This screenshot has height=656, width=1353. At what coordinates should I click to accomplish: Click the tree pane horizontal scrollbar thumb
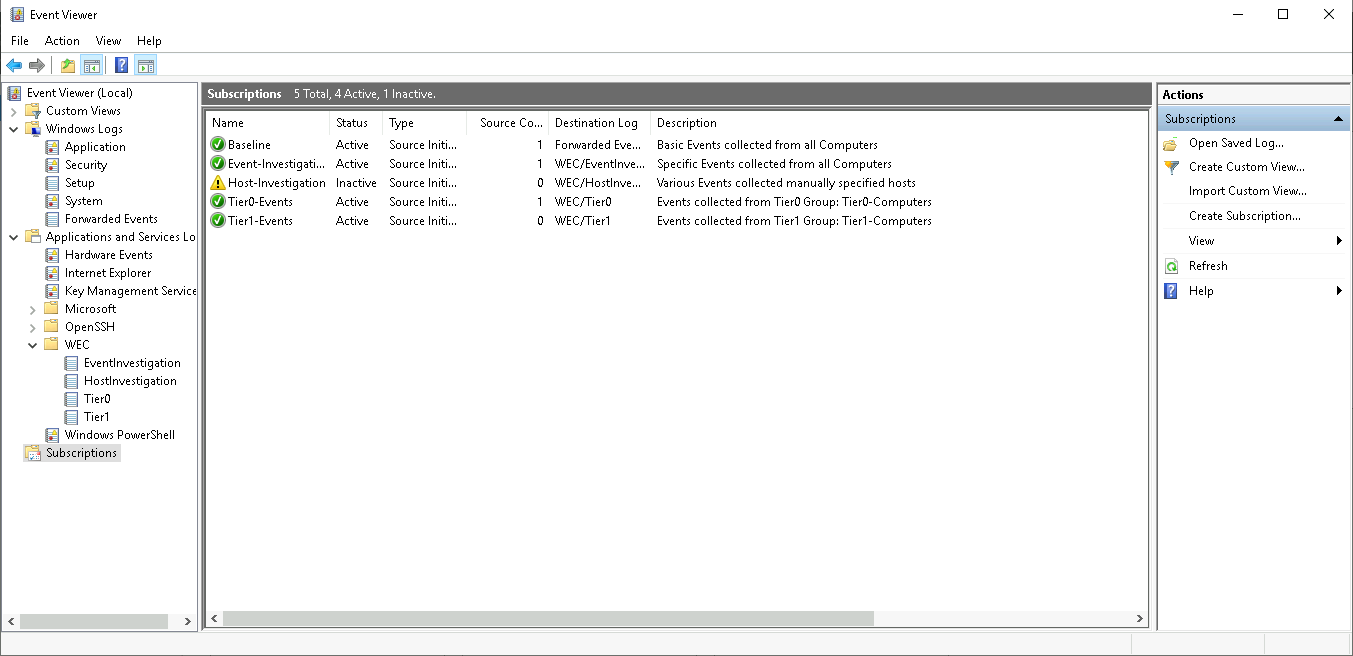[93, 621]
